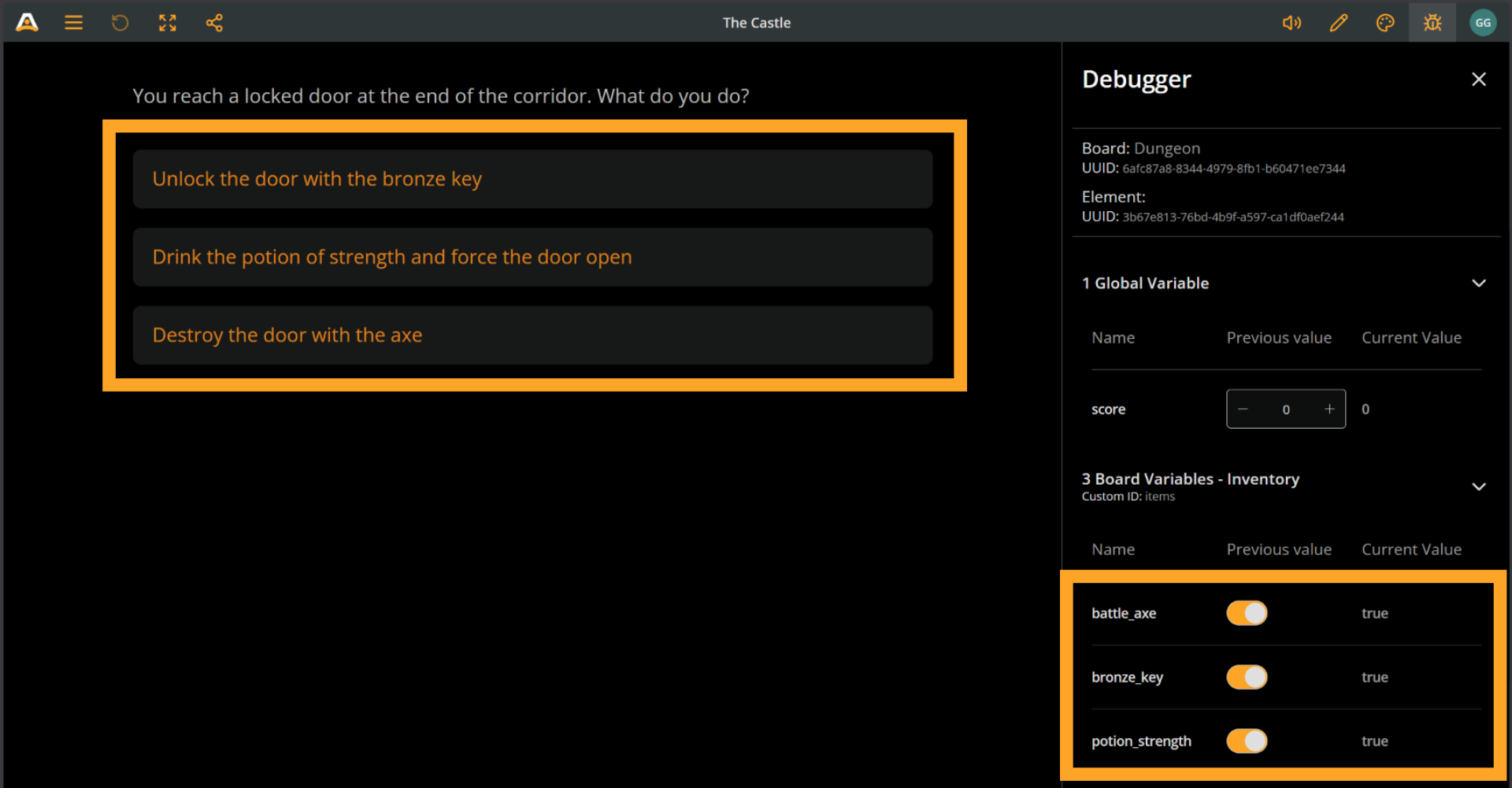This screenshot has height=788, width=1512.
Task: Click The Castle project title
Action: (x=757, y=23)
